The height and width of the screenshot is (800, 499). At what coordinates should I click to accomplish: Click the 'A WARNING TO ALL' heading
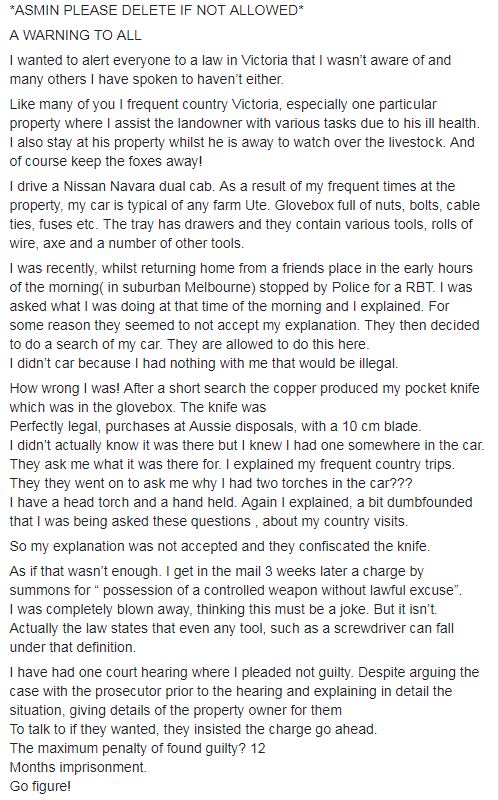tap(76, 35)
